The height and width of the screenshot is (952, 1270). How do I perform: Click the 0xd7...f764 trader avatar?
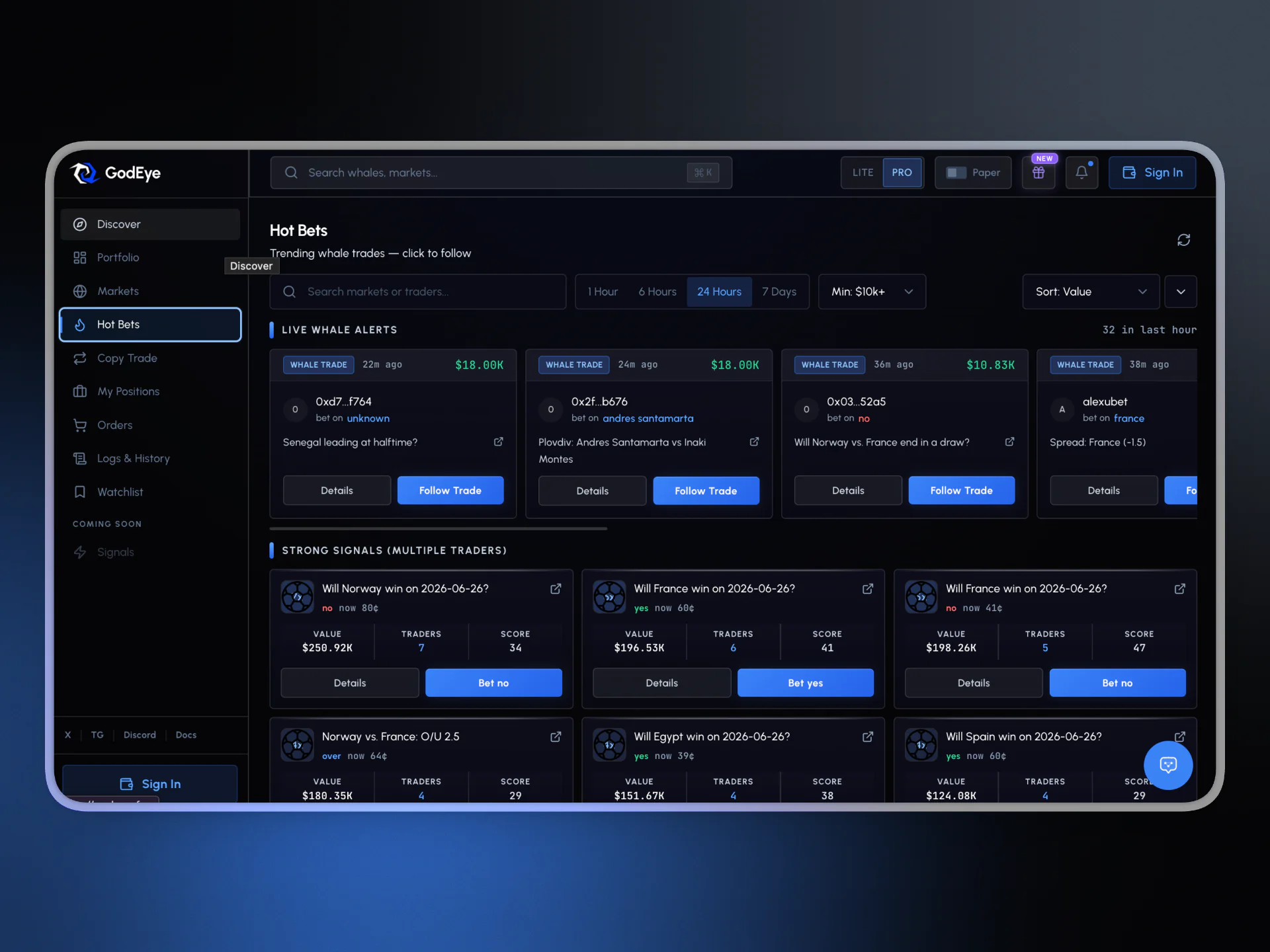point(295,409)
